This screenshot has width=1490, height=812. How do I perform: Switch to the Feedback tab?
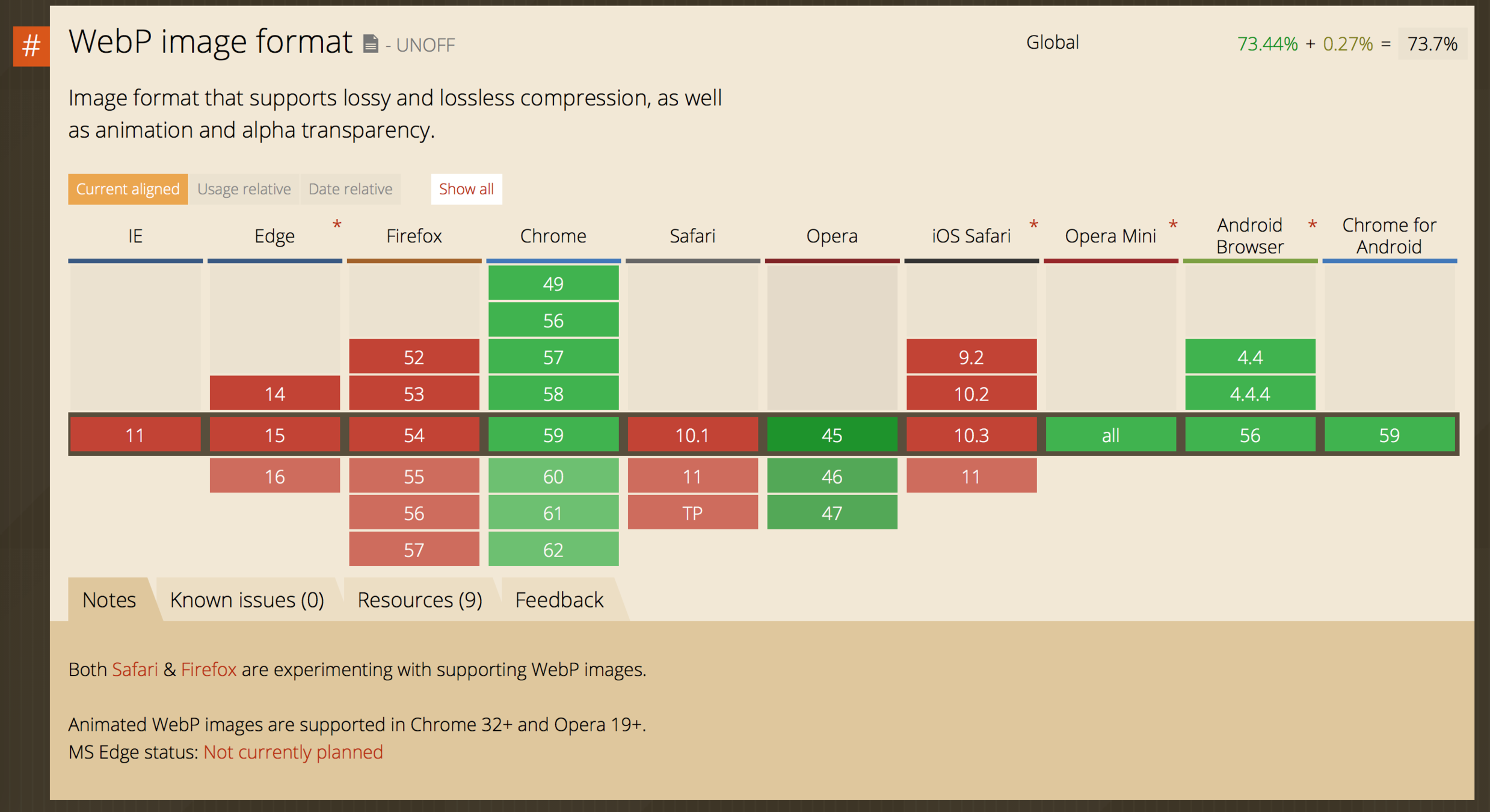[x=559, y=600]
